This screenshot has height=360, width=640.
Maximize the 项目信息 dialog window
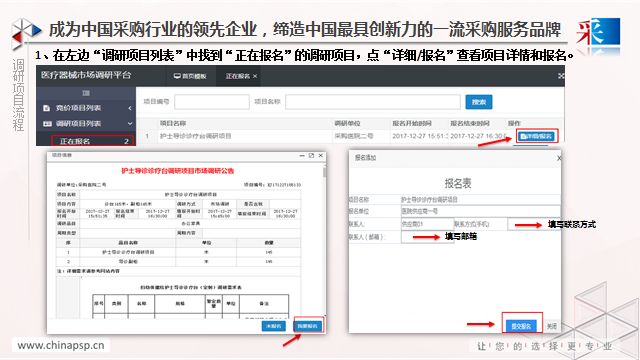[311, 156]
